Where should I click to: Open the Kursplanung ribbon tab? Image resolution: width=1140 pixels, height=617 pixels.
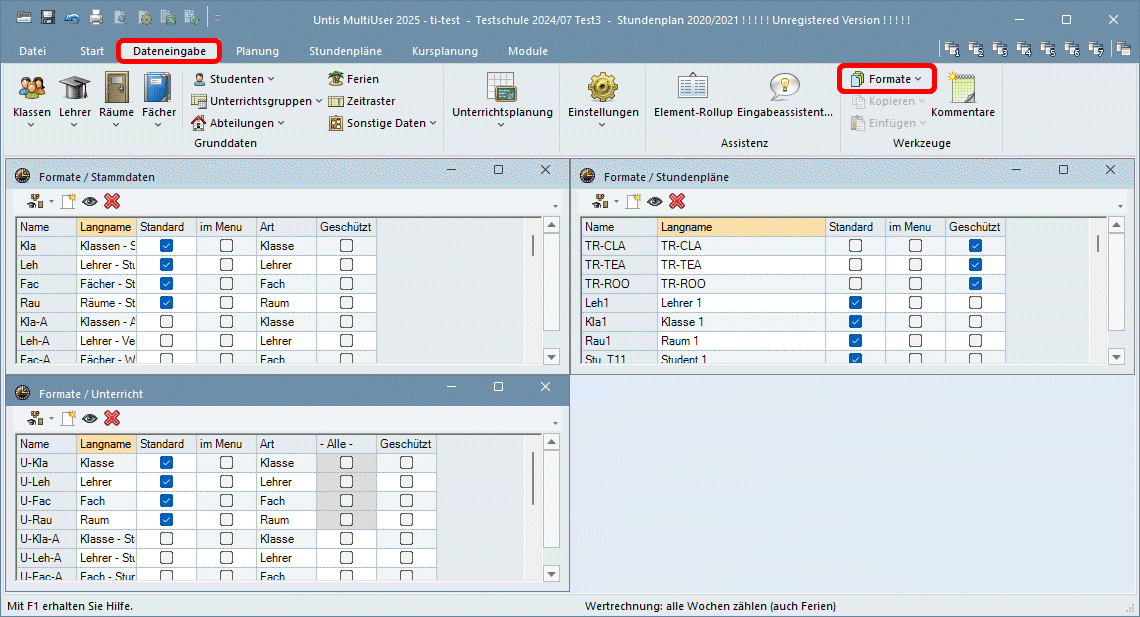[x=444, y=51]
